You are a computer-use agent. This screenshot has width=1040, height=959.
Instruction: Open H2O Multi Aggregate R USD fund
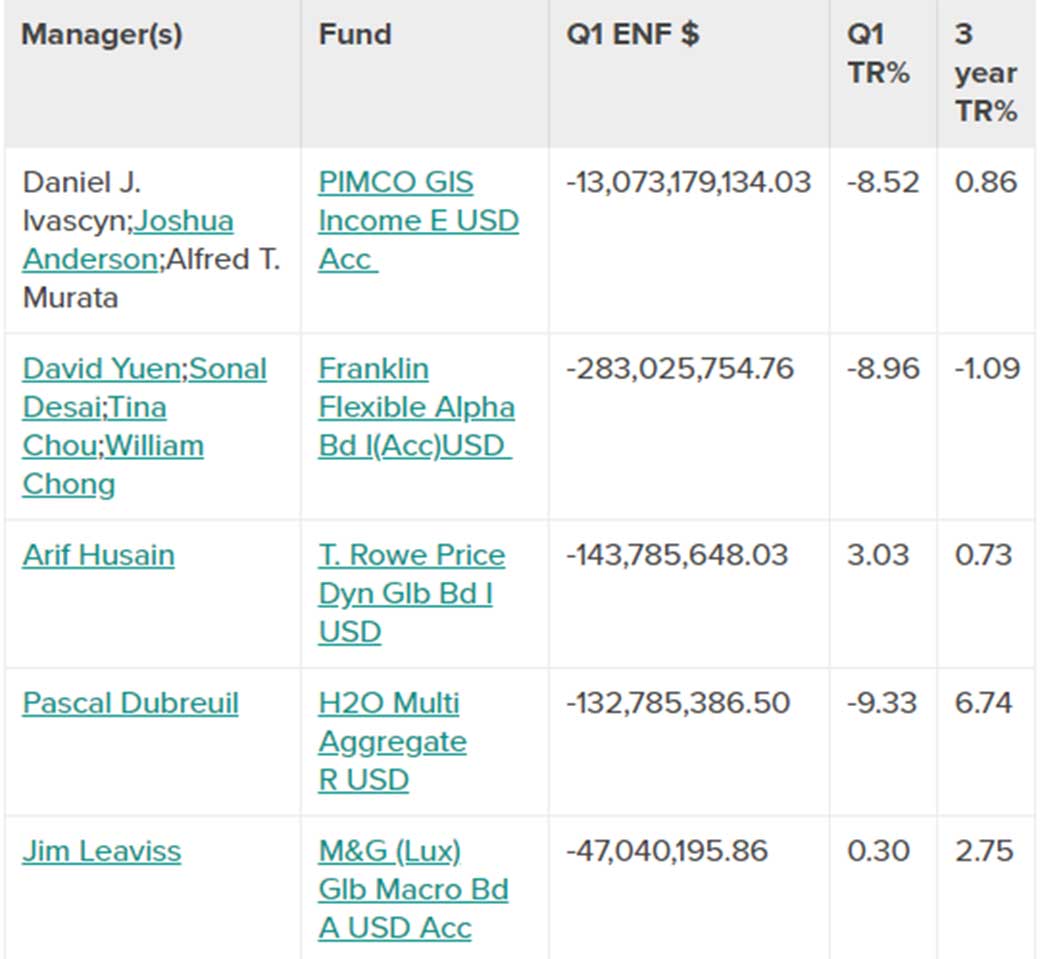point(392,741)
